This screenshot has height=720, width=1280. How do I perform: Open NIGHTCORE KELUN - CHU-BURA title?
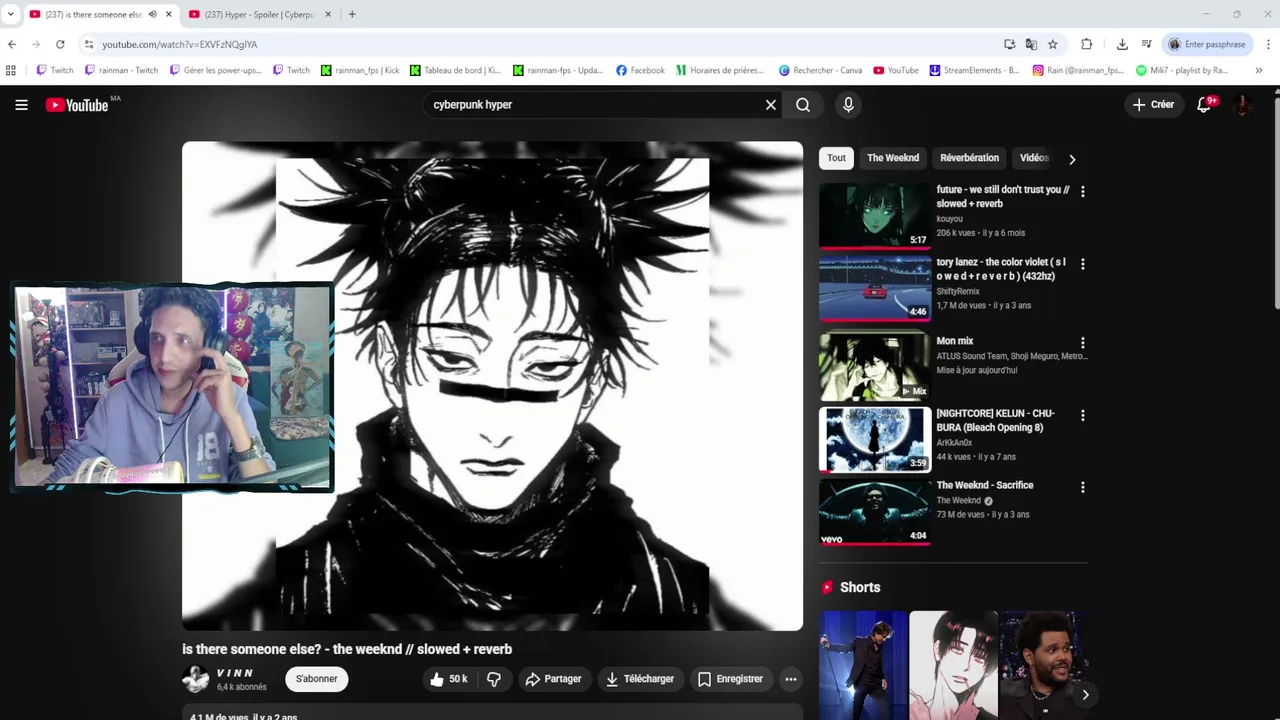click(995, 420)
